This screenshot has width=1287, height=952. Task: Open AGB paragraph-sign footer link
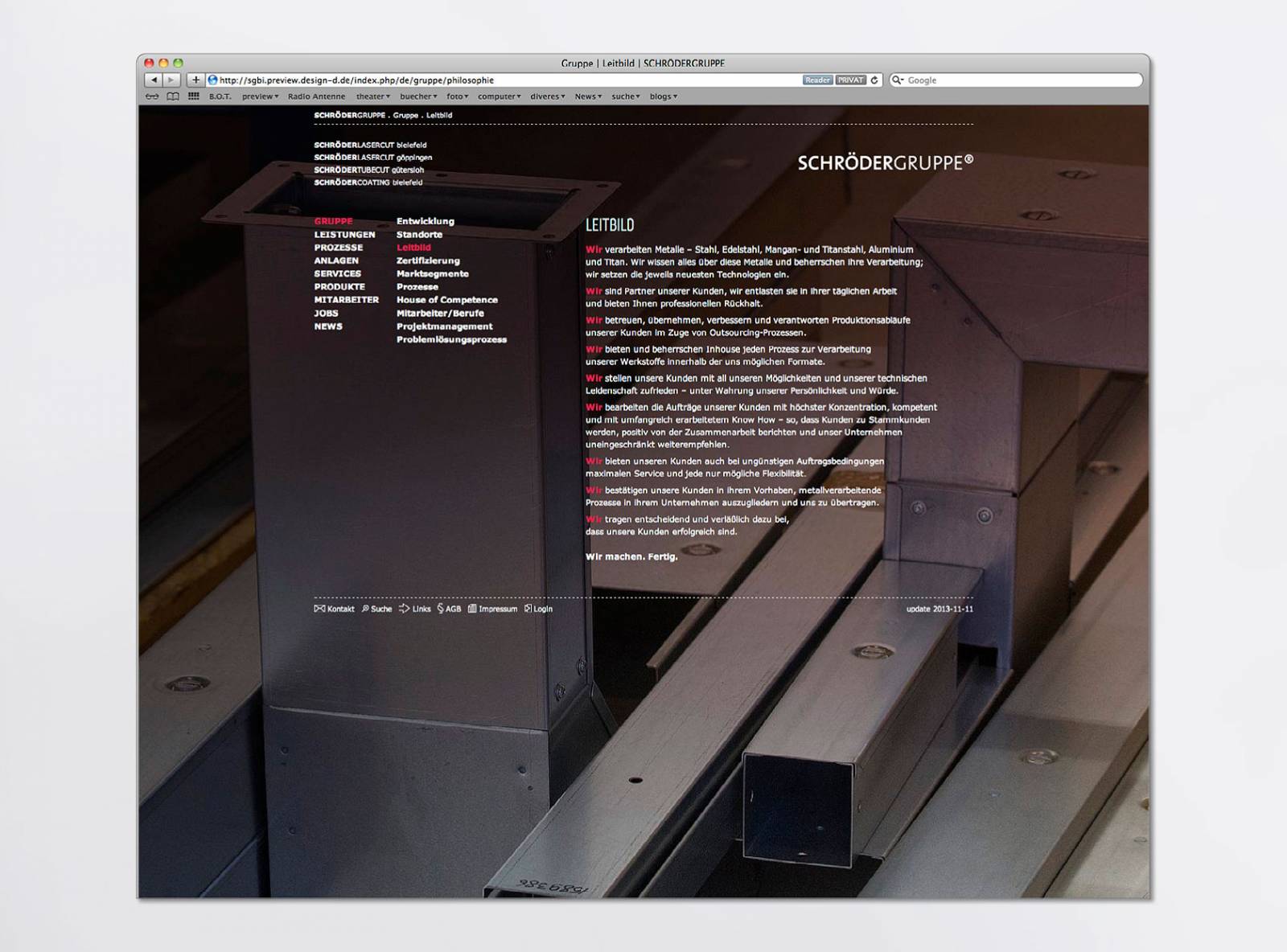pyautogui.click(x=450, y=609)
